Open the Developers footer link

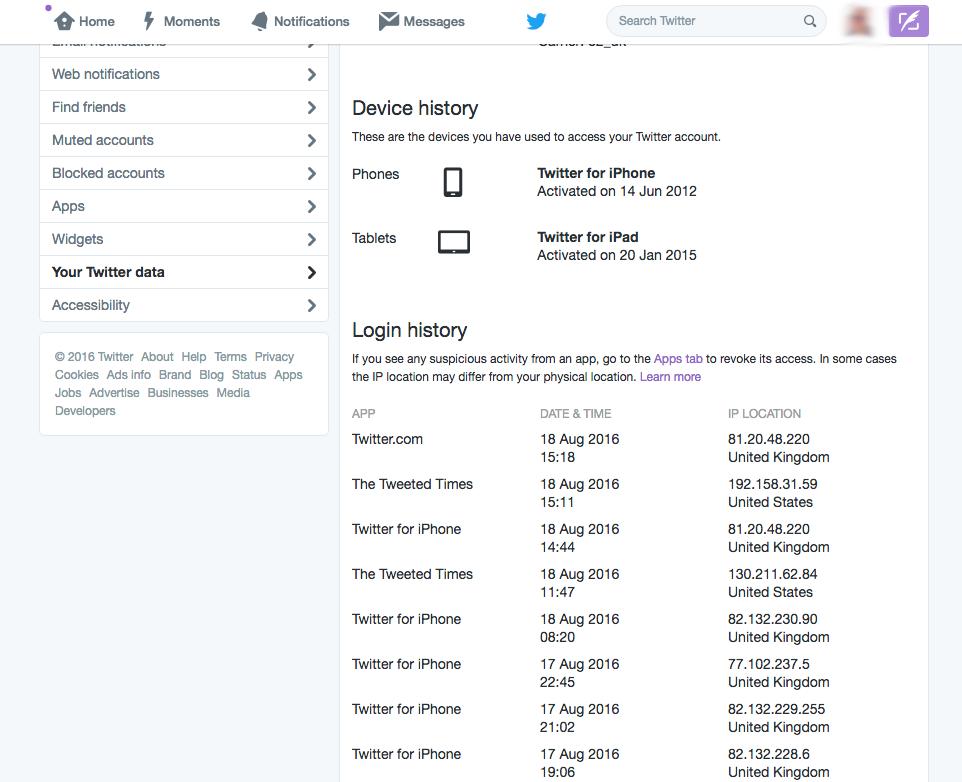click(85, 411)
